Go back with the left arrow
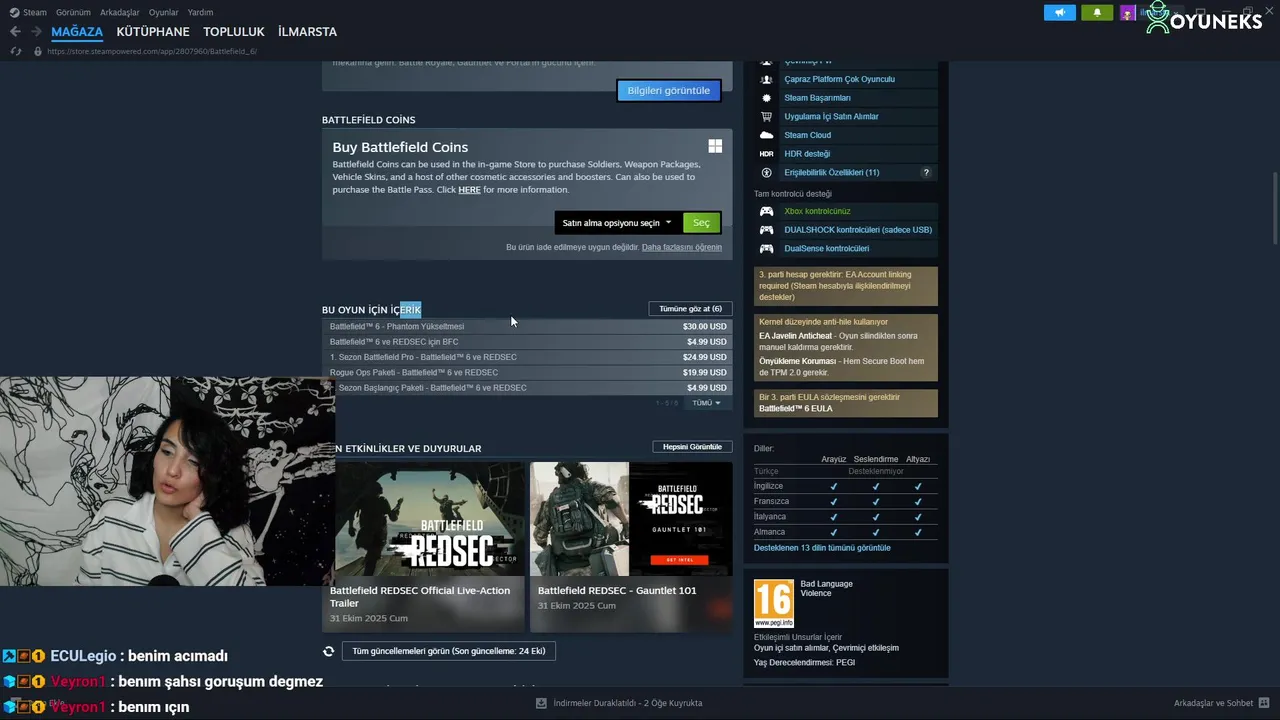Image resolution: width=1280 pixels, height=720 pixels. [x=15, y=32]
